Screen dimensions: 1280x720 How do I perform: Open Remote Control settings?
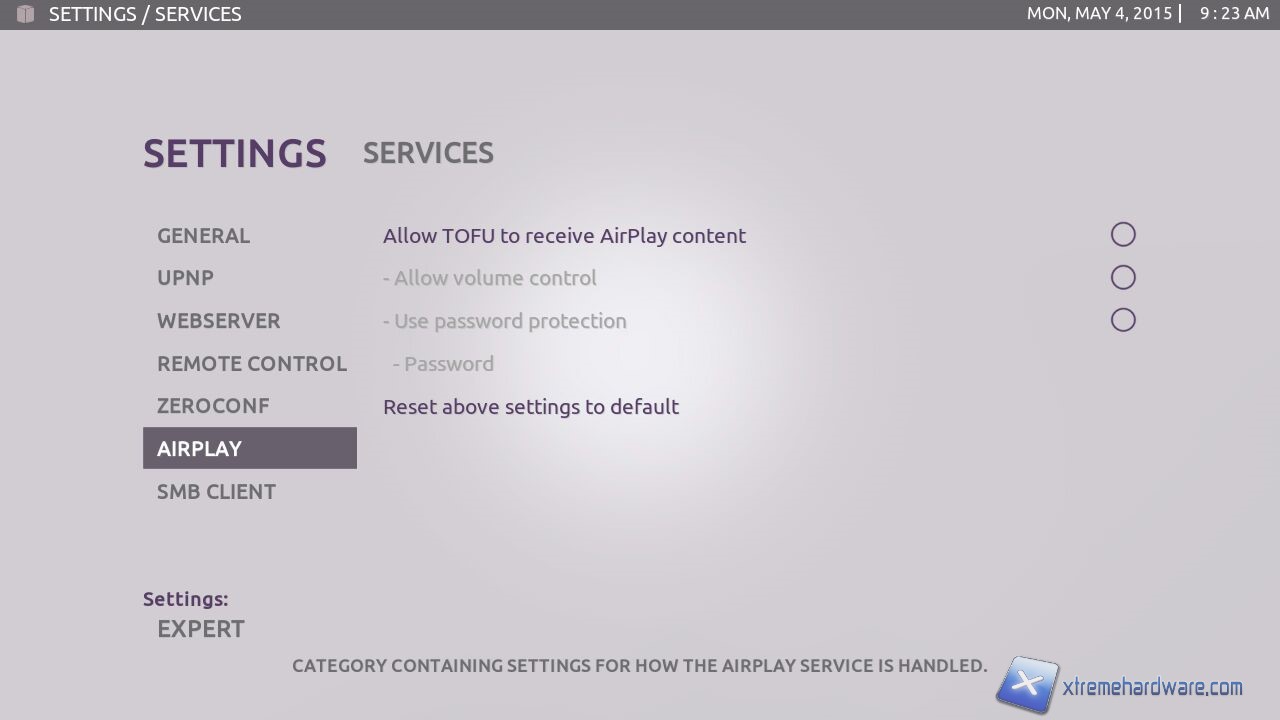252,364
